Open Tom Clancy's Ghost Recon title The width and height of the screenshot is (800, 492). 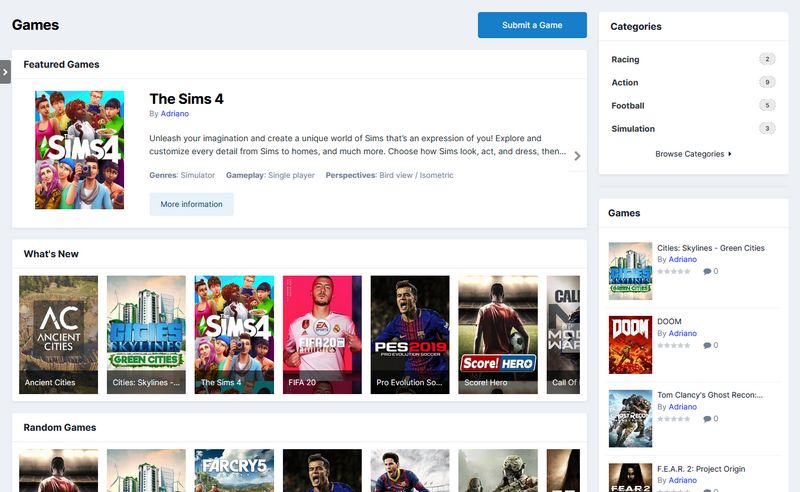click(x=710, y=395)
